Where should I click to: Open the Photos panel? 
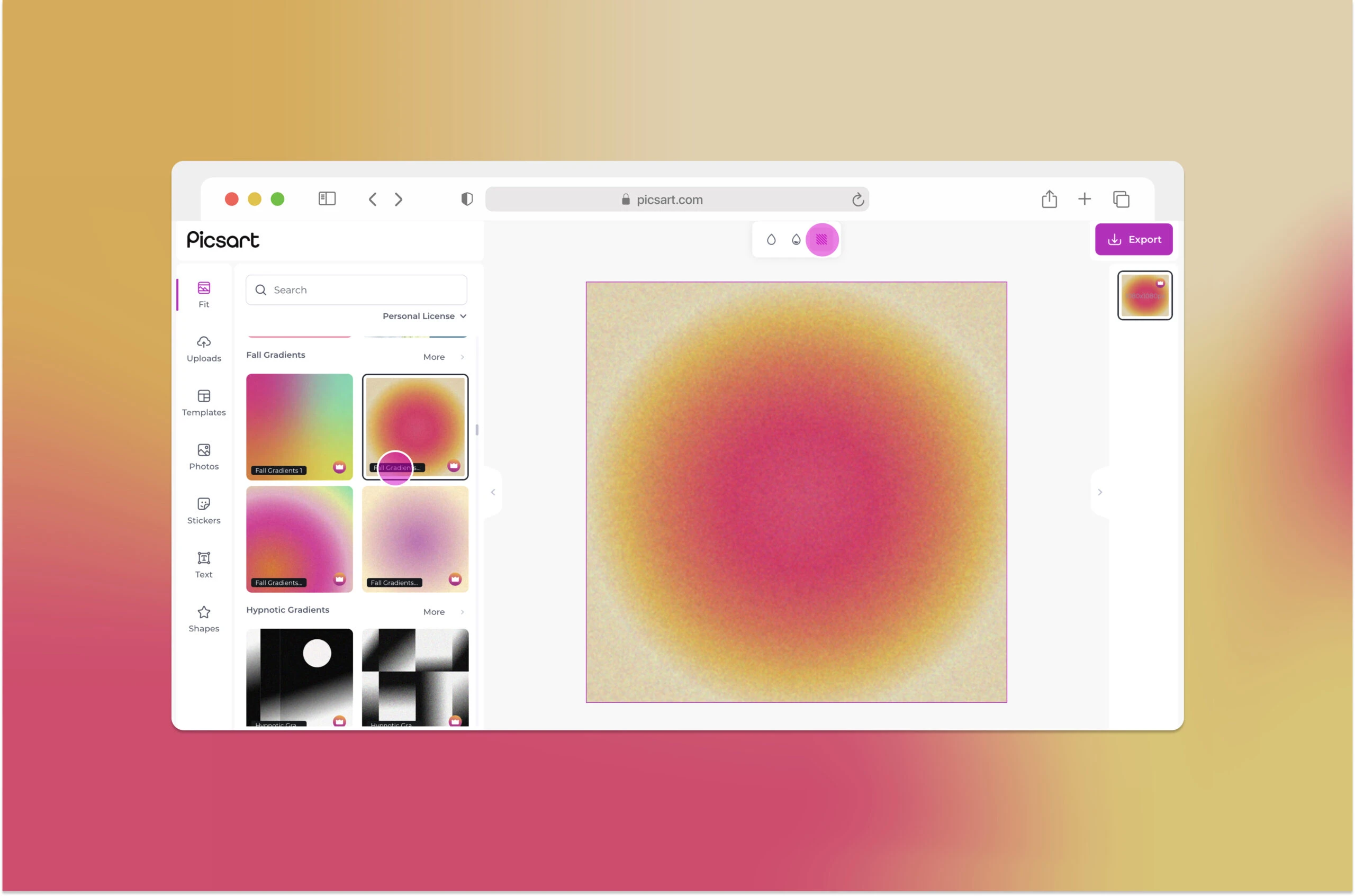(203, 456)
